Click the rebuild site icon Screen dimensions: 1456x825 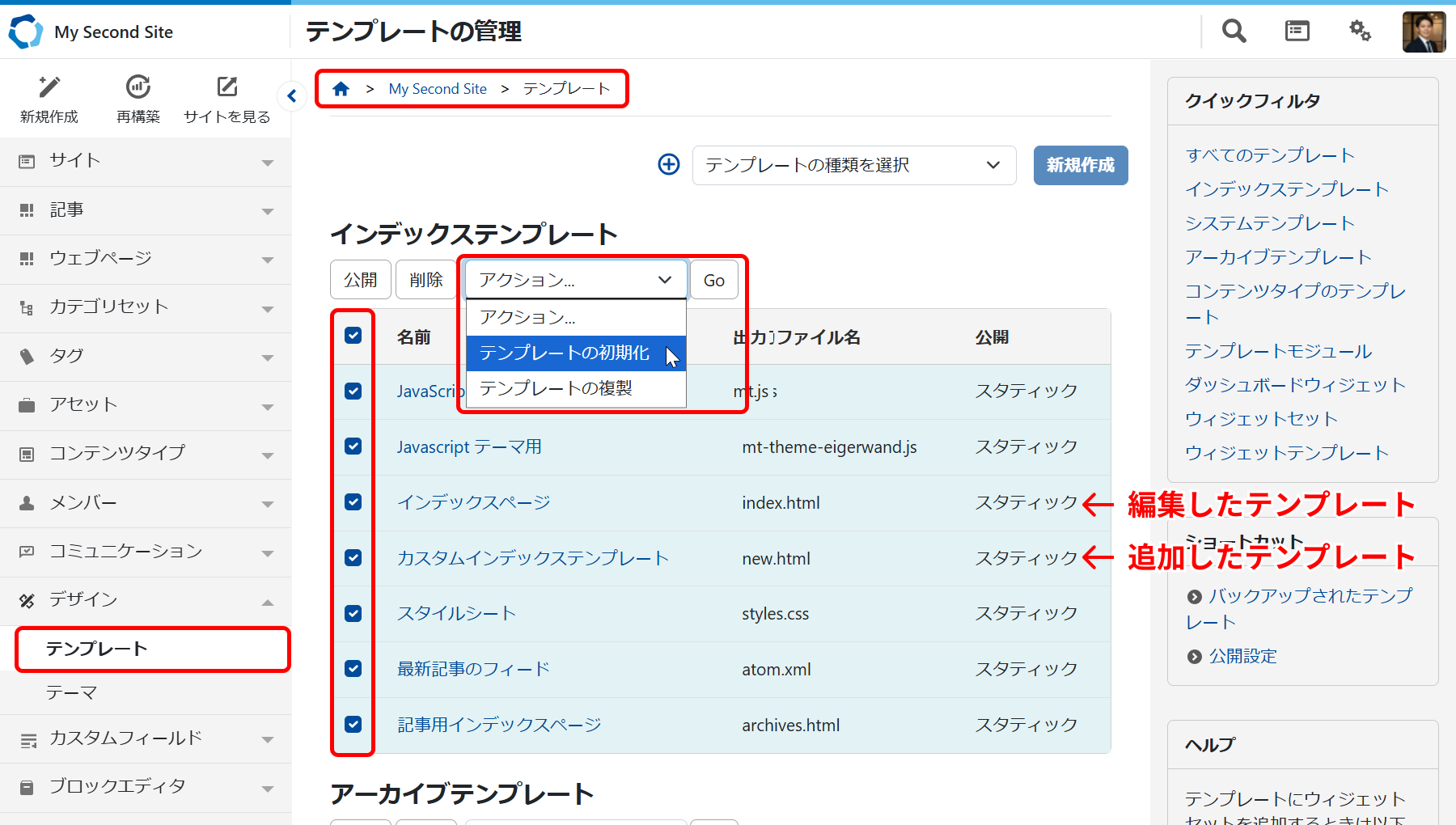138,87
